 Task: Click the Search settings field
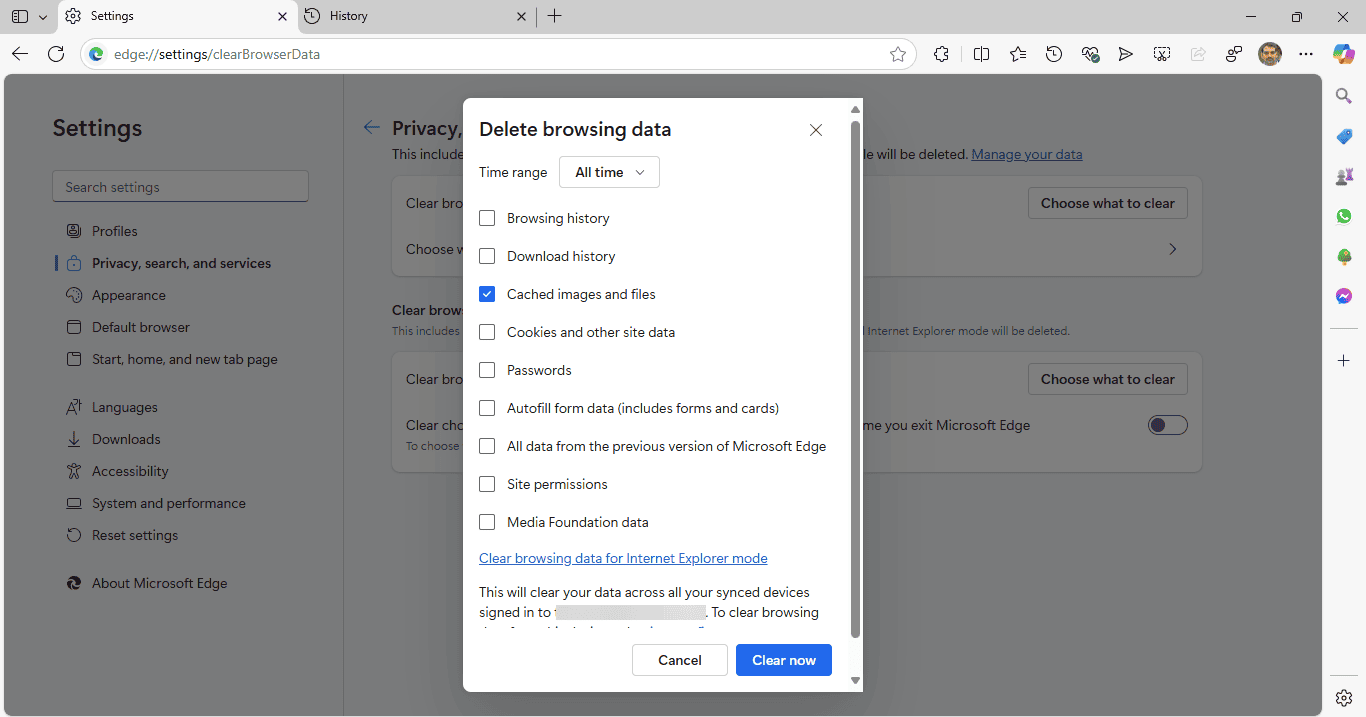(180, 187)
